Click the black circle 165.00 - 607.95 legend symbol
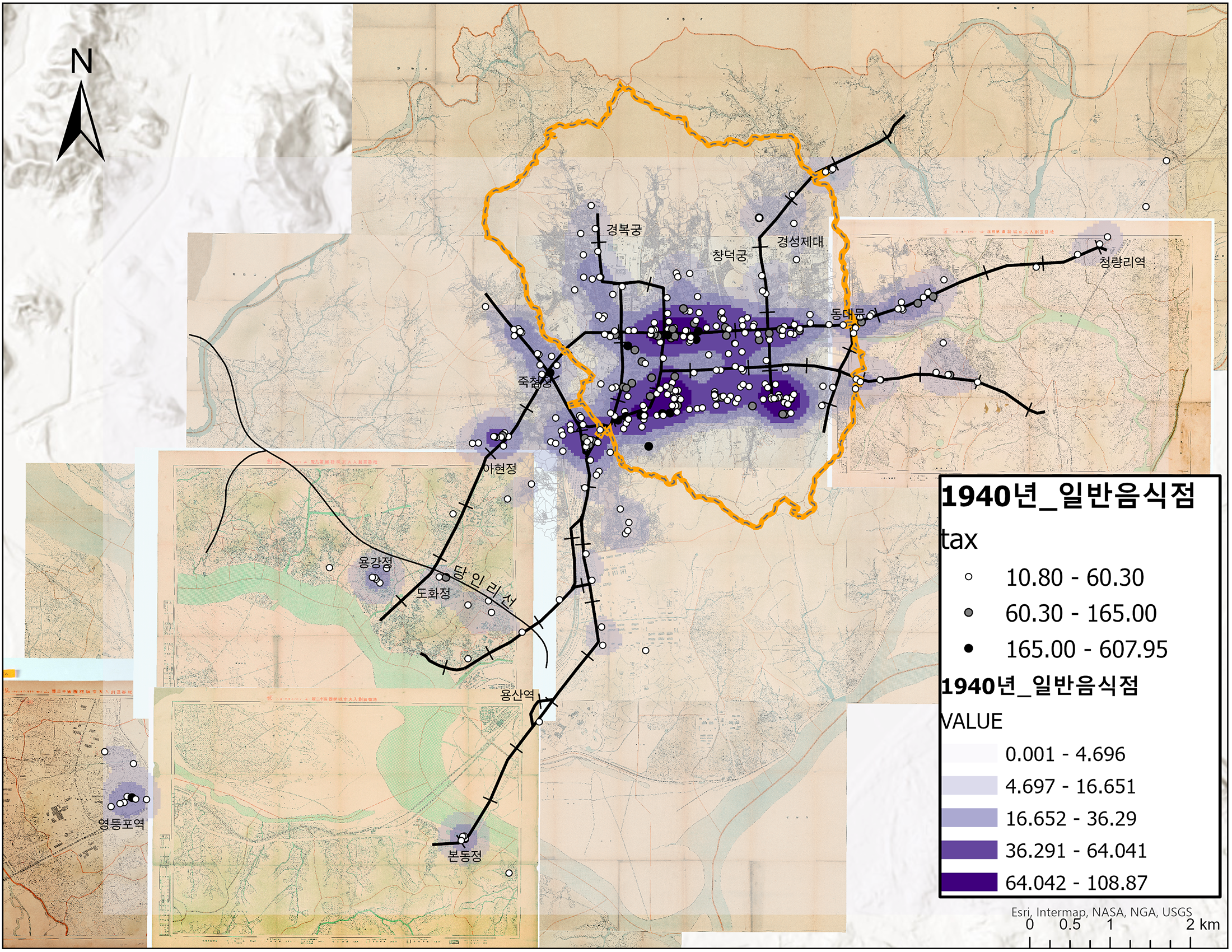 tap(969, 648)
